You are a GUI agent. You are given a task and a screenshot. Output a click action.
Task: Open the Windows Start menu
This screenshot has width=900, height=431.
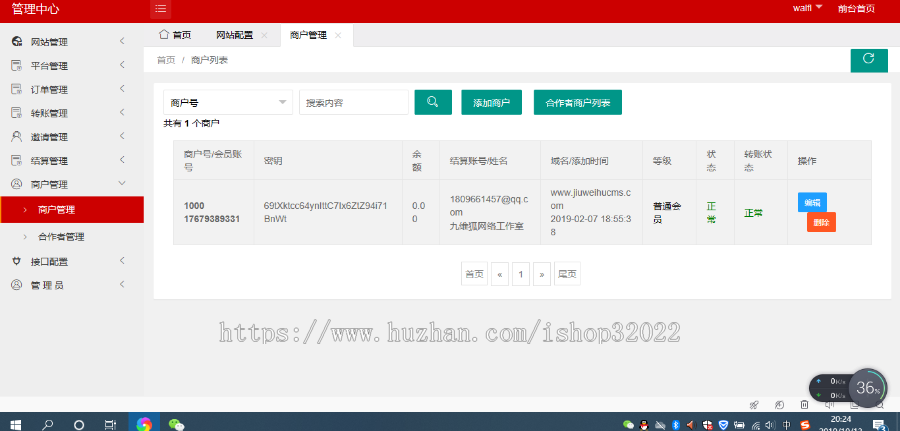pos(16,425)
